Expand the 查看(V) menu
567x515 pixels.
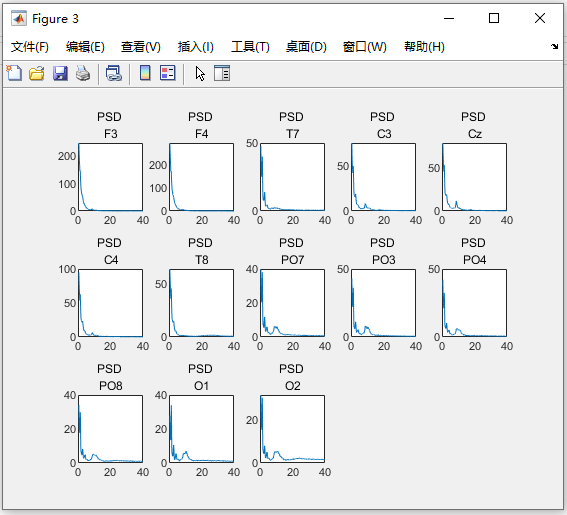click(141, 47)
